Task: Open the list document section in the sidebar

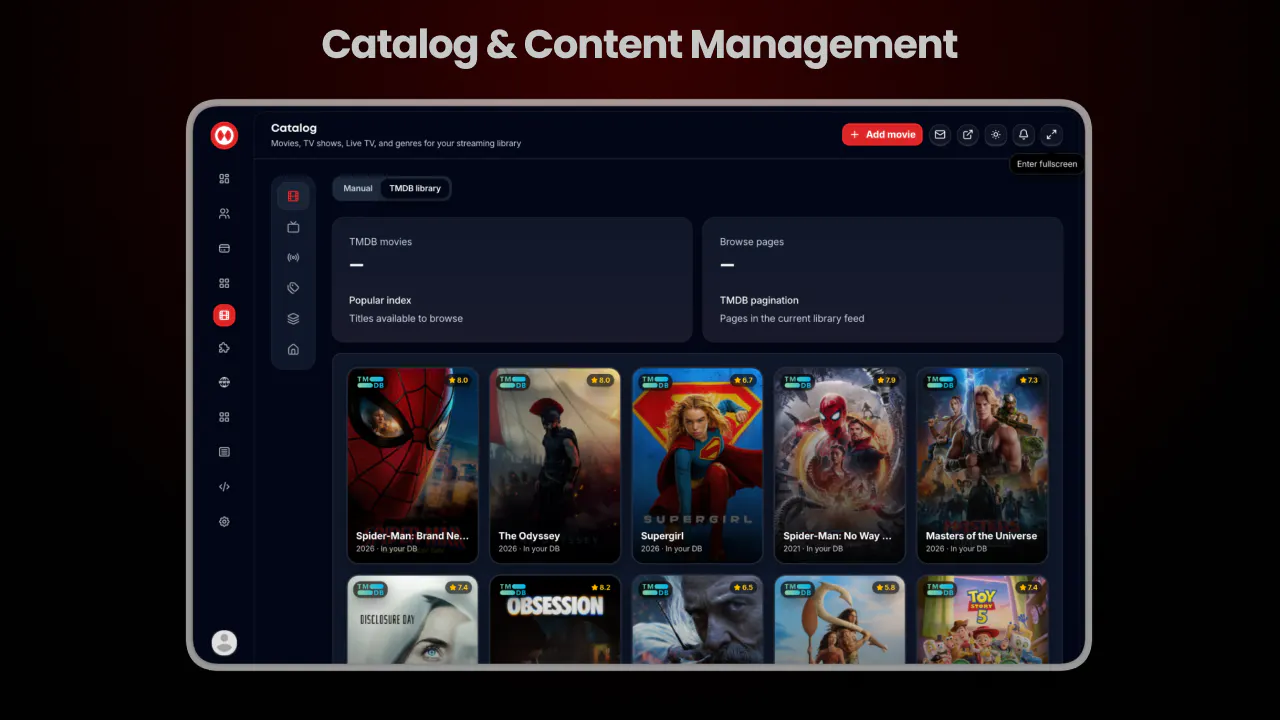Action: click(224, 452)
